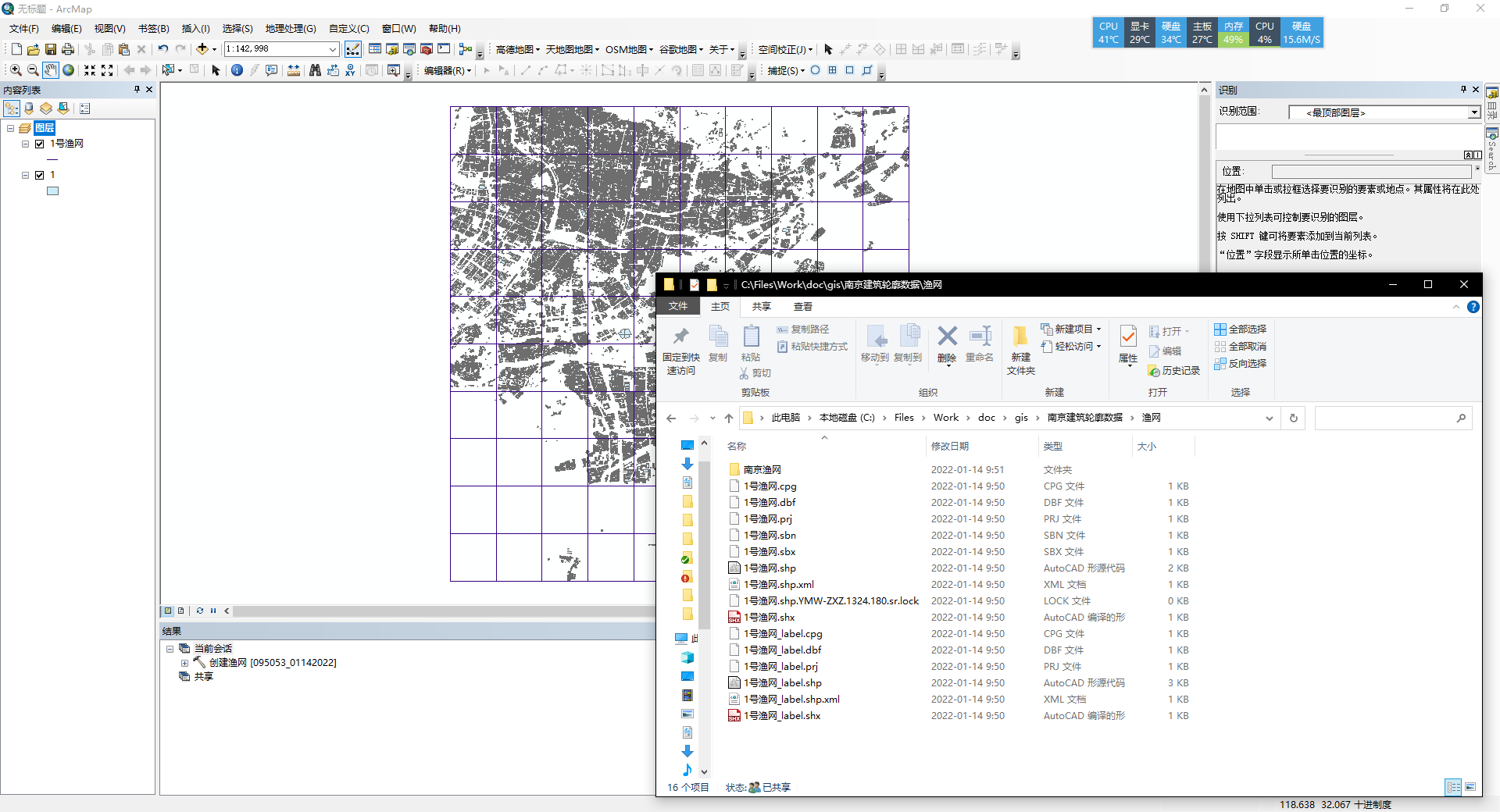Open the 自定义(C) menu

[x=349, y=29]
